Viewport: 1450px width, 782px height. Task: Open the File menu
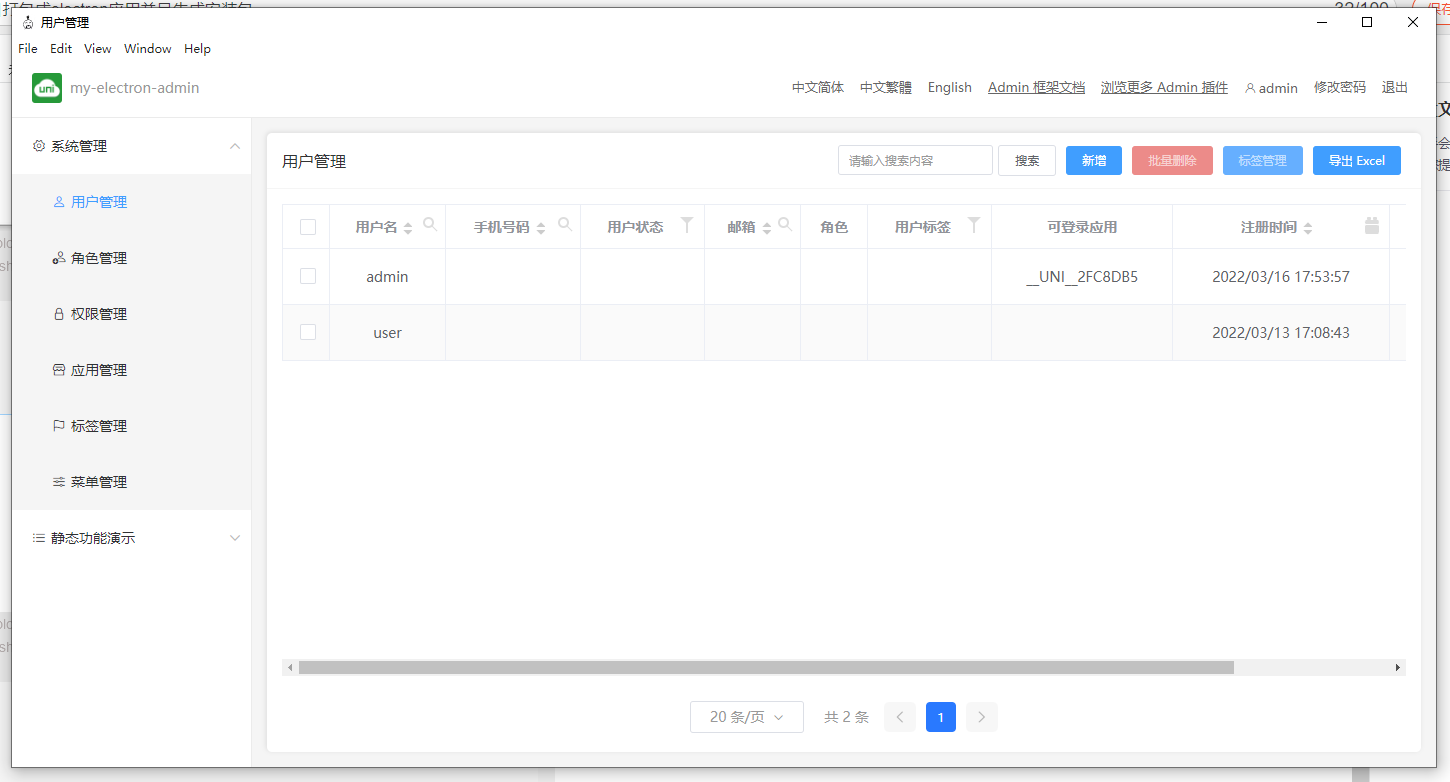pyautogui.click(x=27, y=48)
